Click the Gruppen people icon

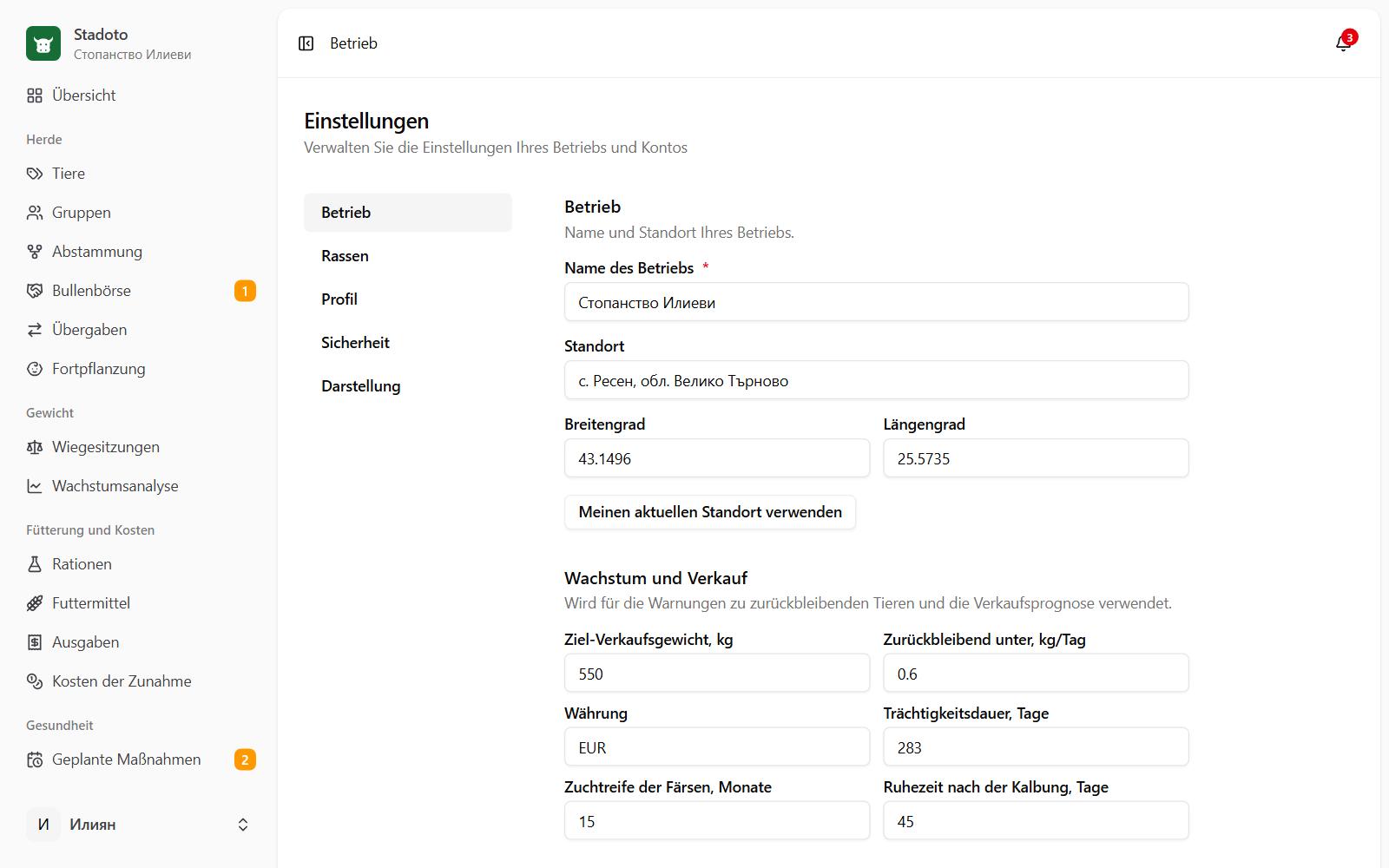click(x=35, y=213)
